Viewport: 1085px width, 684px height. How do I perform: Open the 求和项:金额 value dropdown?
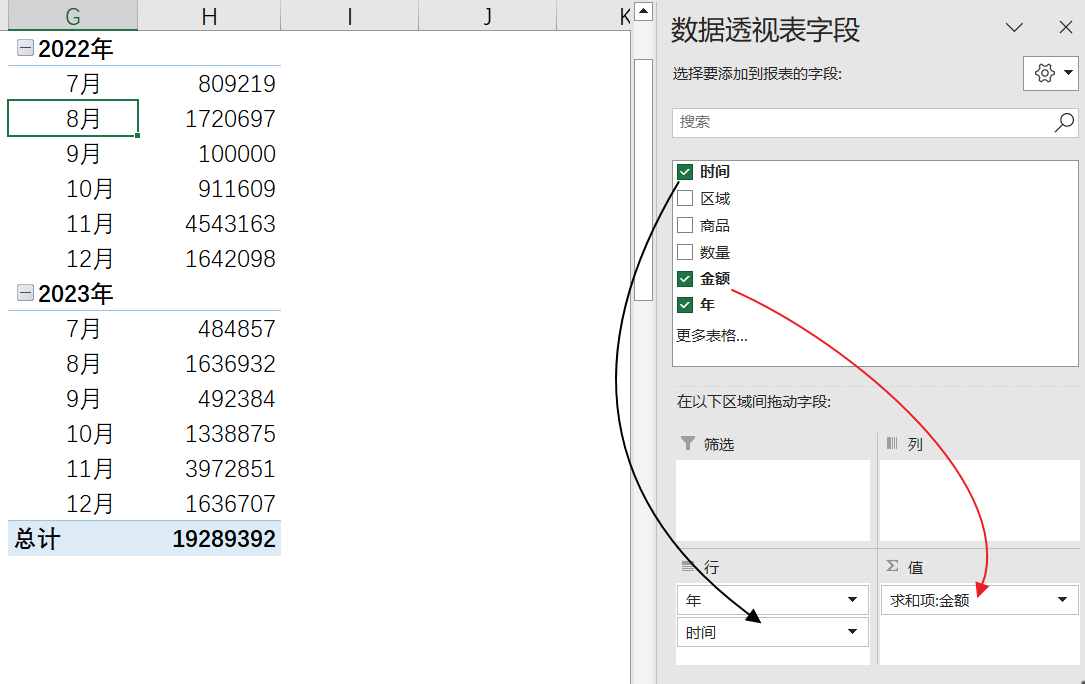click(1062, 600)
